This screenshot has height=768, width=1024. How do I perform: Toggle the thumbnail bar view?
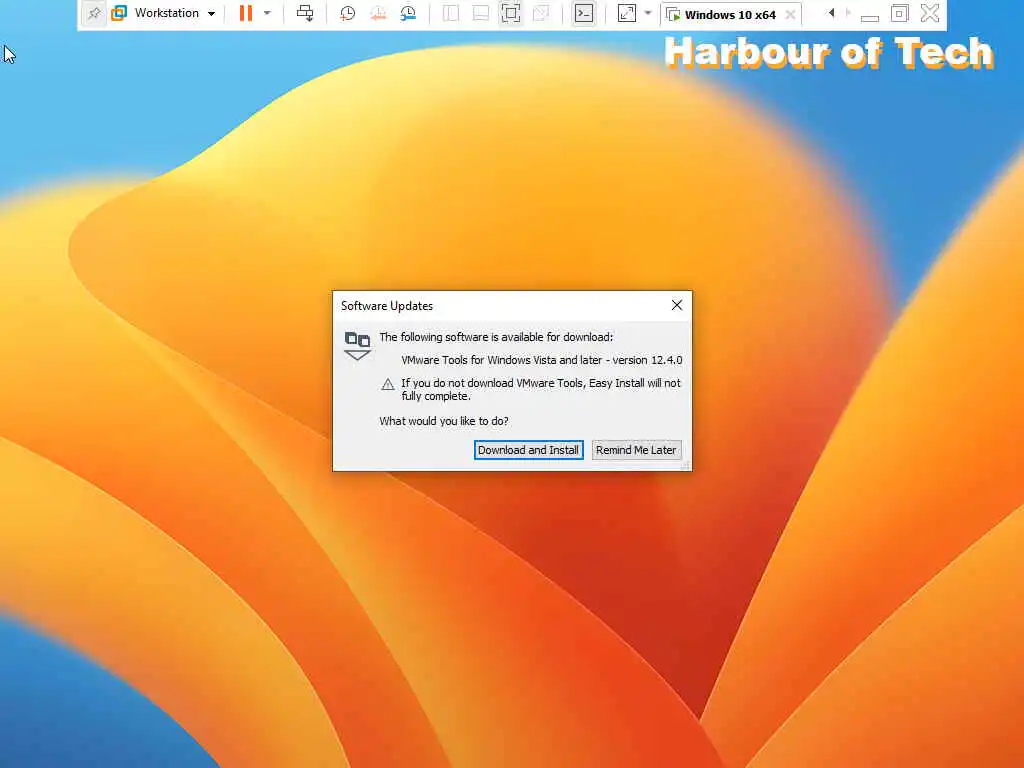(x=481, y=13)
